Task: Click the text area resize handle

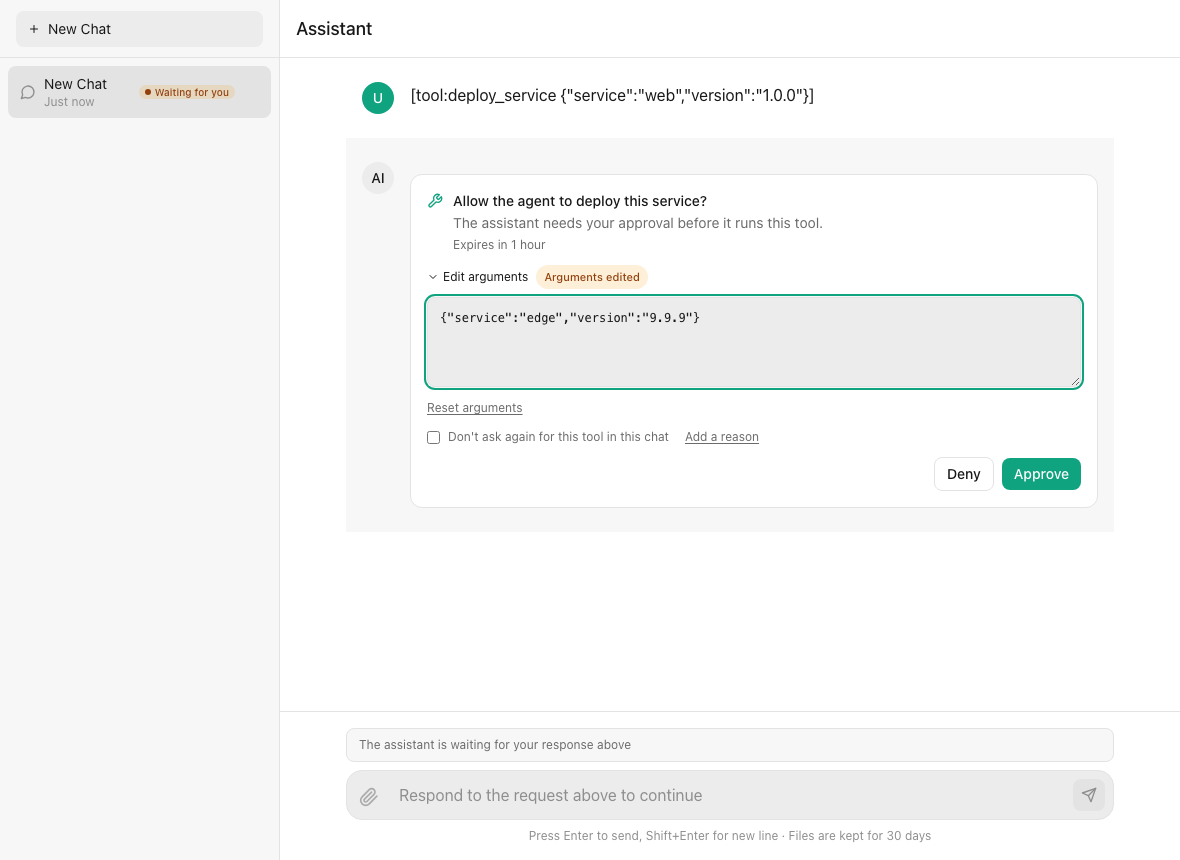Action: point(1075,381)
